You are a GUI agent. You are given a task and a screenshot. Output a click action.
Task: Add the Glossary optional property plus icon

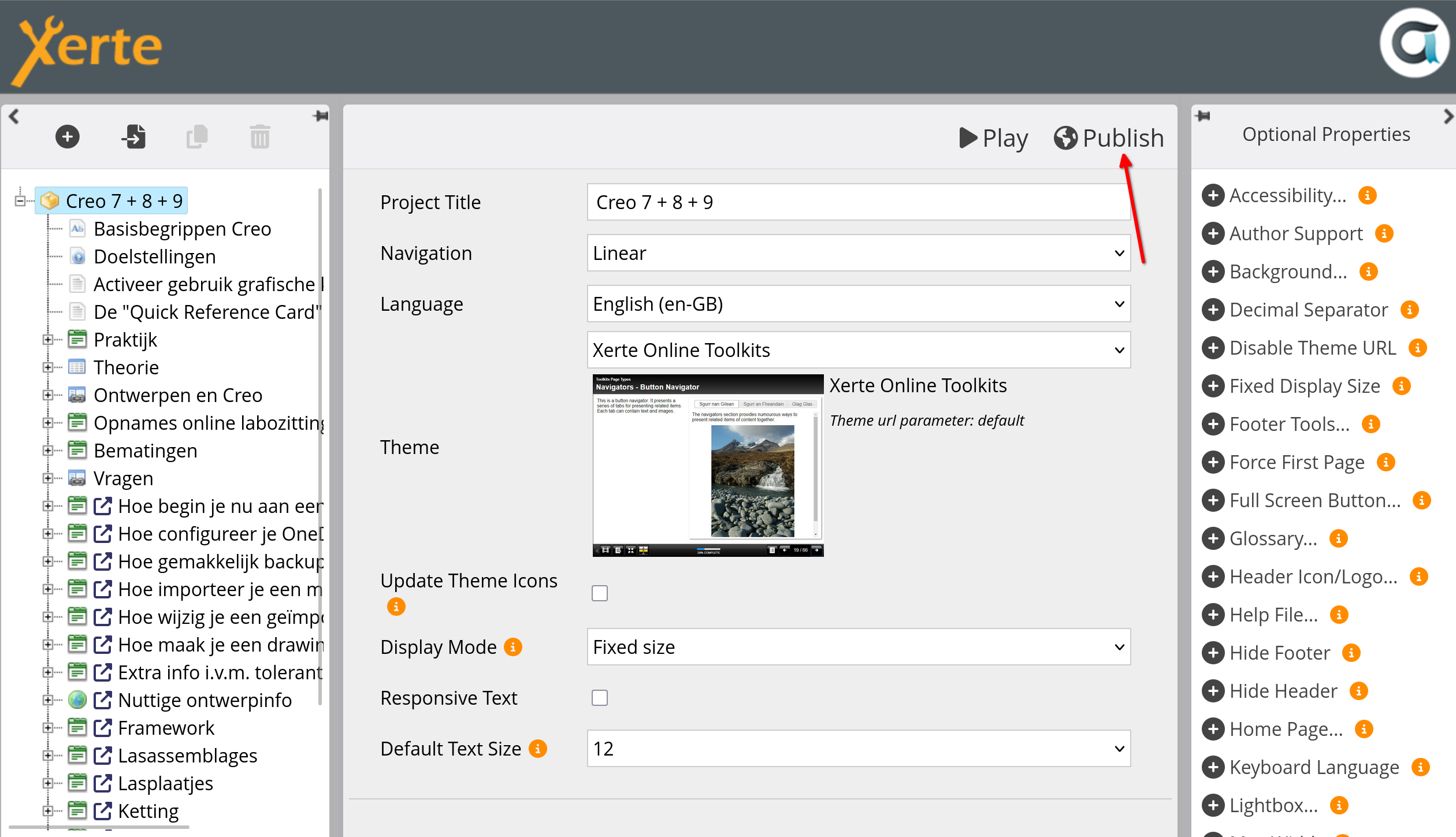[1213, 538]
